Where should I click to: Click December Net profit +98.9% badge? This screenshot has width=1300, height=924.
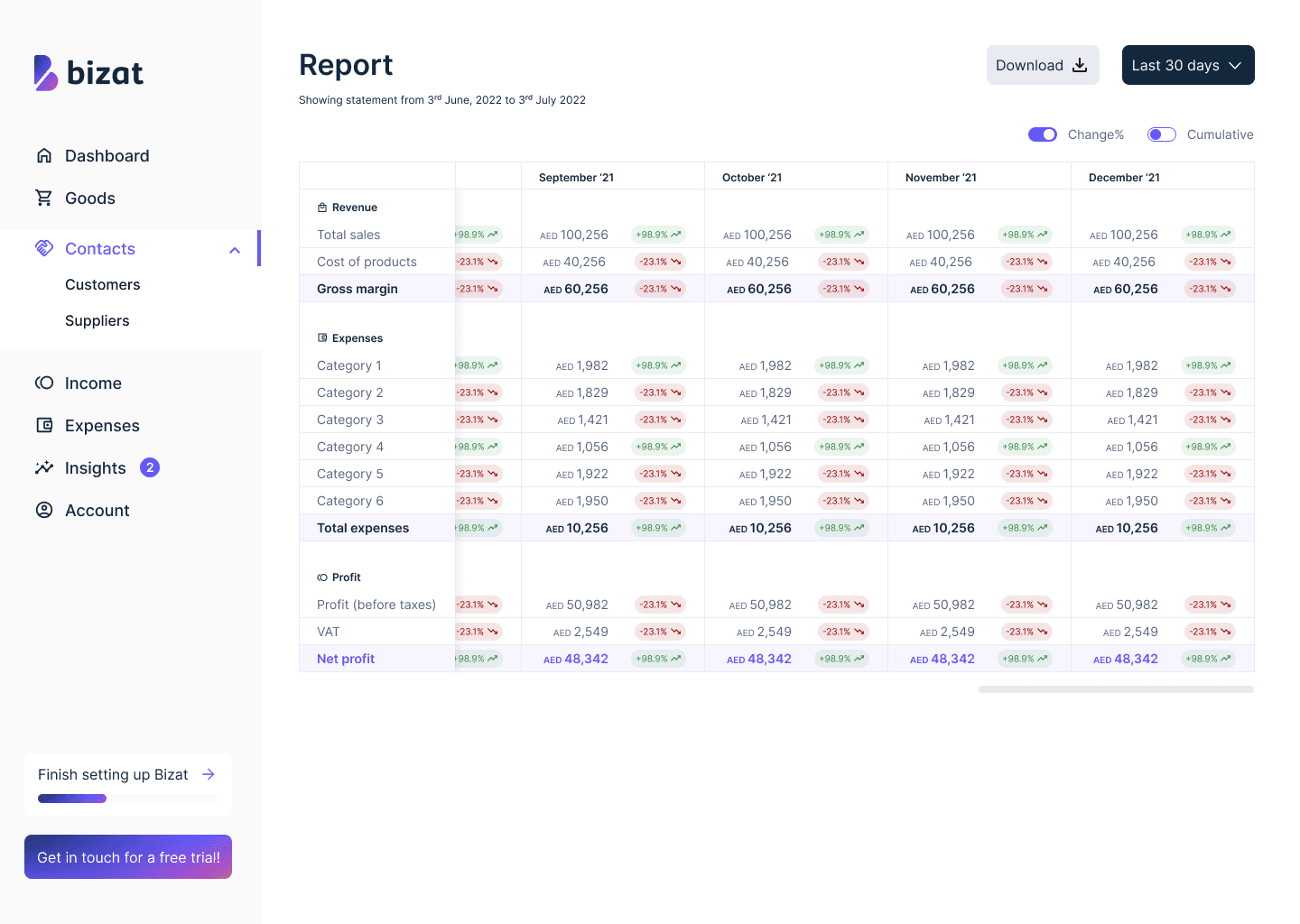tap(1208, 659)
